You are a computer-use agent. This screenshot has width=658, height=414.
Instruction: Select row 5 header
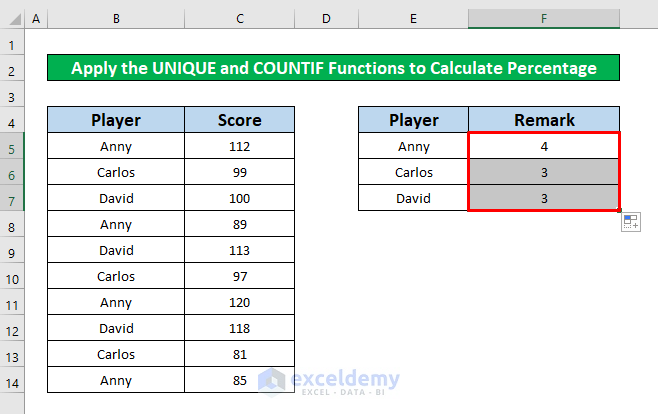click(x=11, y=147)
